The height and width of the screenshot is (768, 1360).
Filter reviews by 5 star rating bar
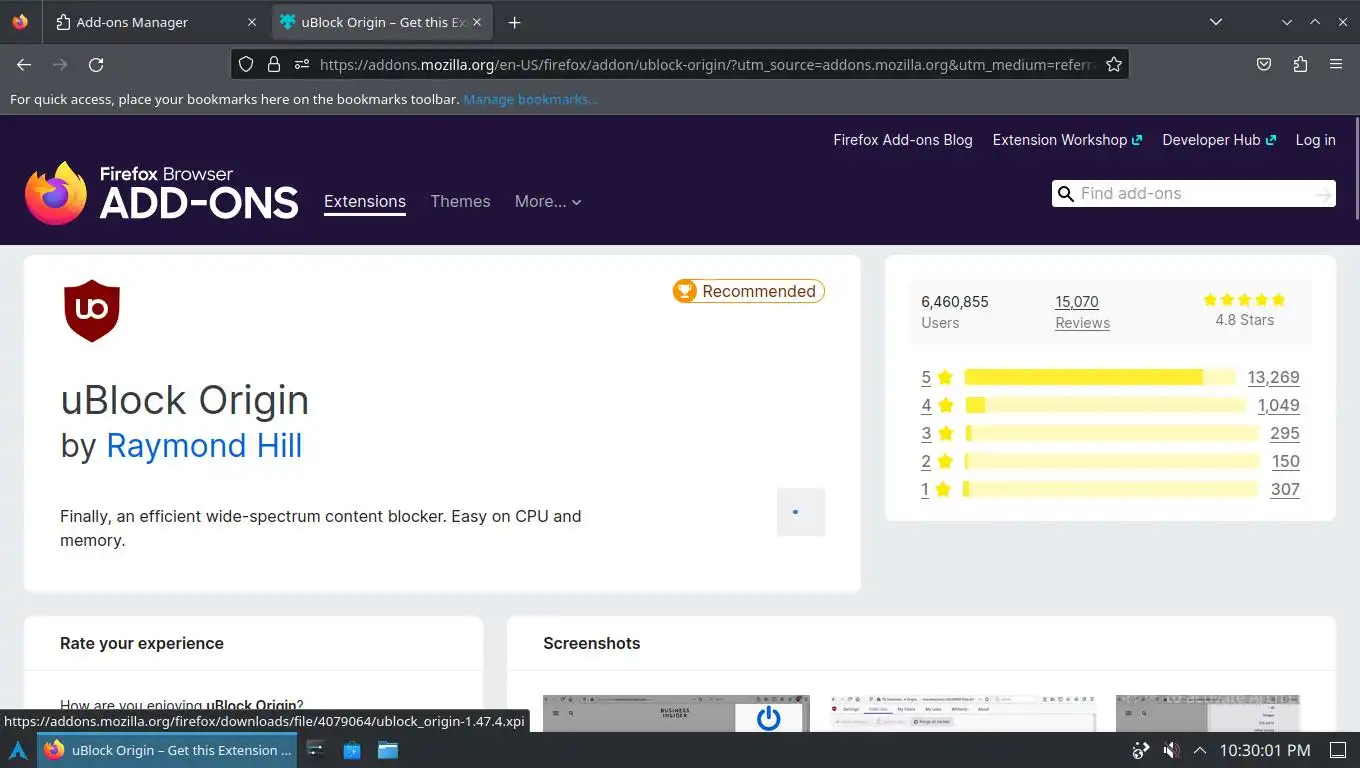1100,377
